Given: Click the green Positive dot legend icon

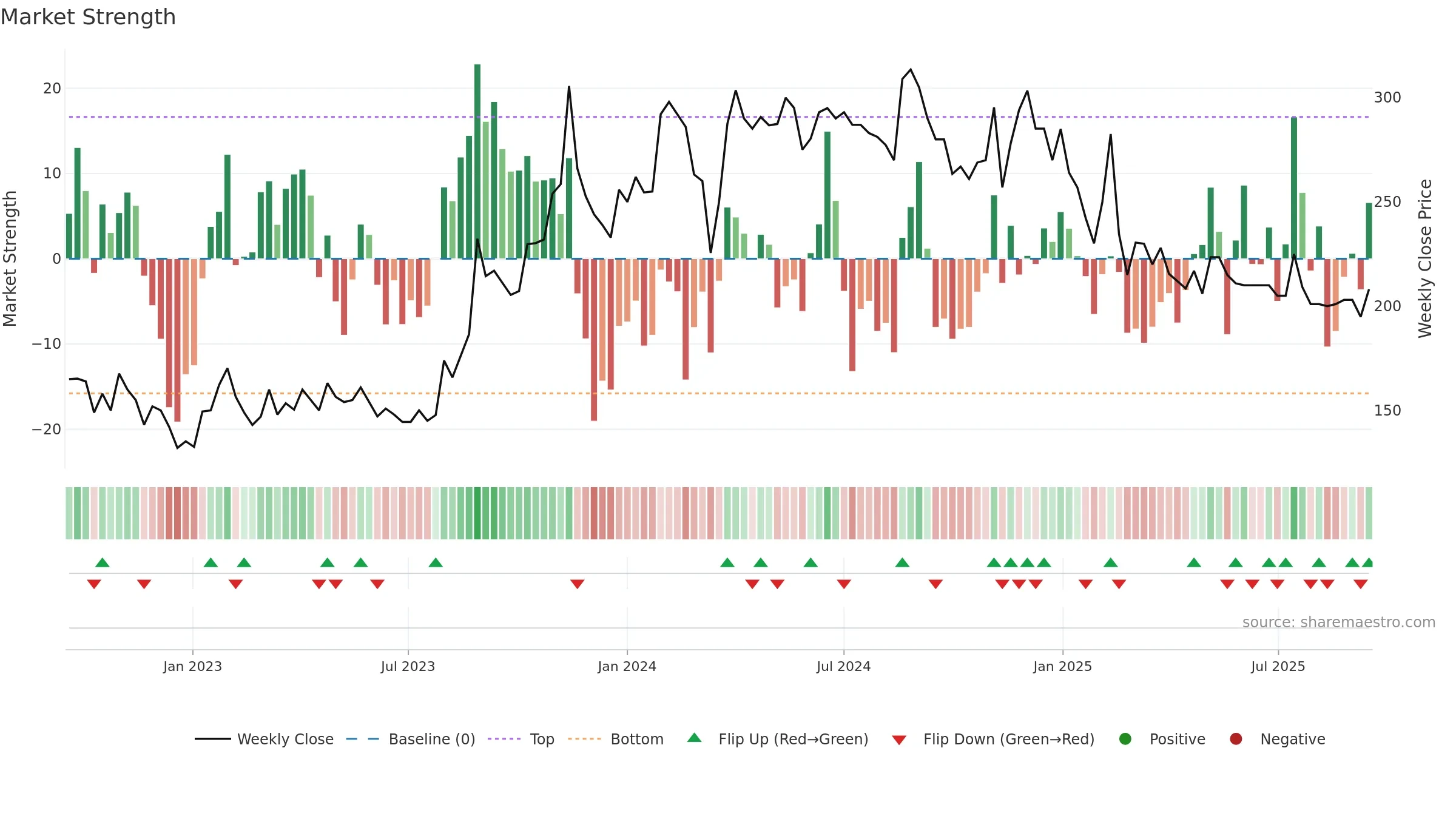Looking at the screenshot, I should pos(1125,739).
